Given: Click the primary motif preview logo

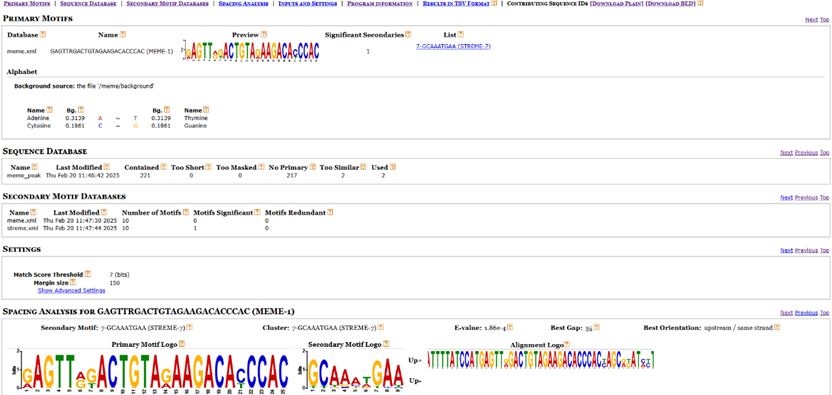Looking at the screenshot, I should [251, 50].
